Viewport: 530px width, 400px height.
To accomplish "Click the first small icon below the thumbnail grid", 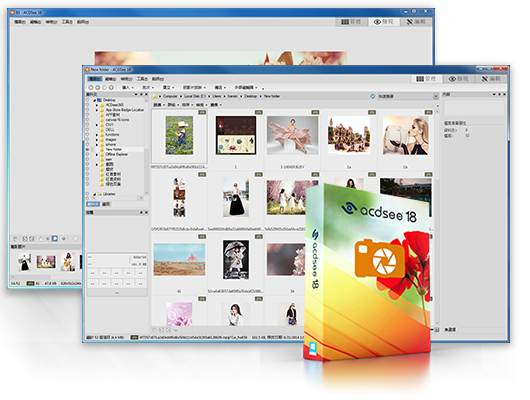I will pyautogui.click(x=154, y=329).
